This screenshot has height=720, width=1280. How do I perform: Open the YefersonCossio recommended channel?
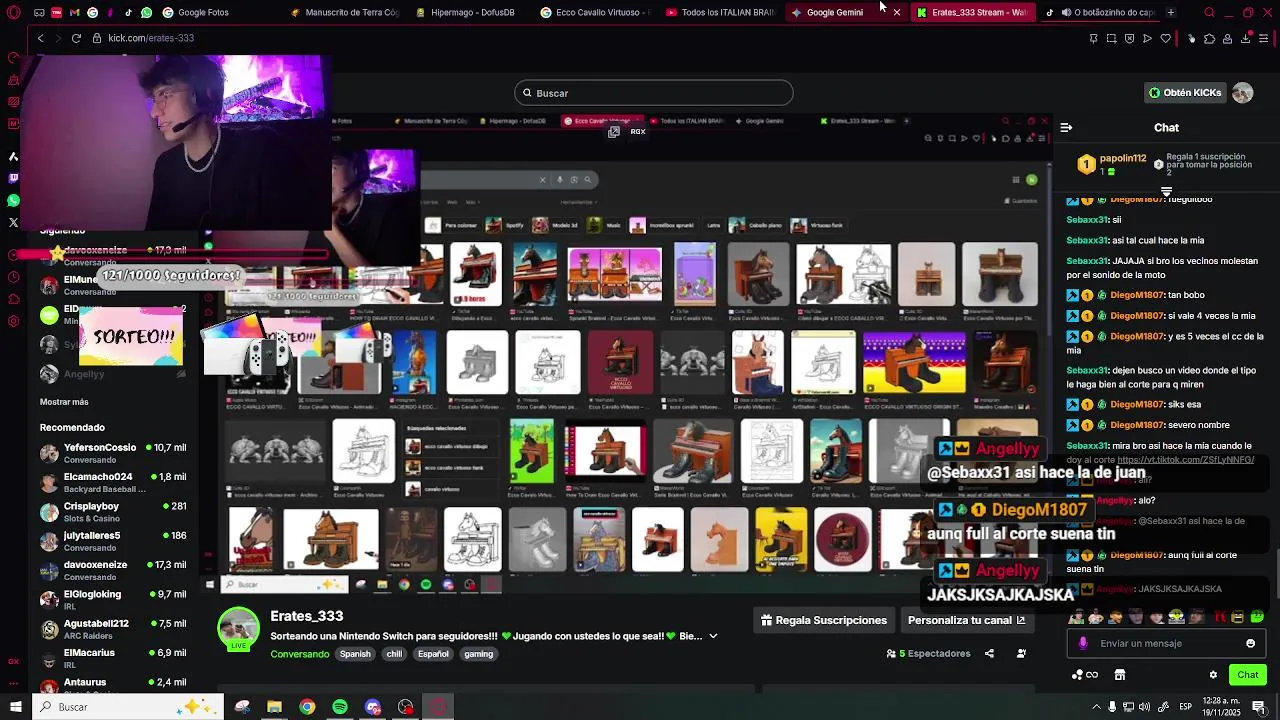113,453
